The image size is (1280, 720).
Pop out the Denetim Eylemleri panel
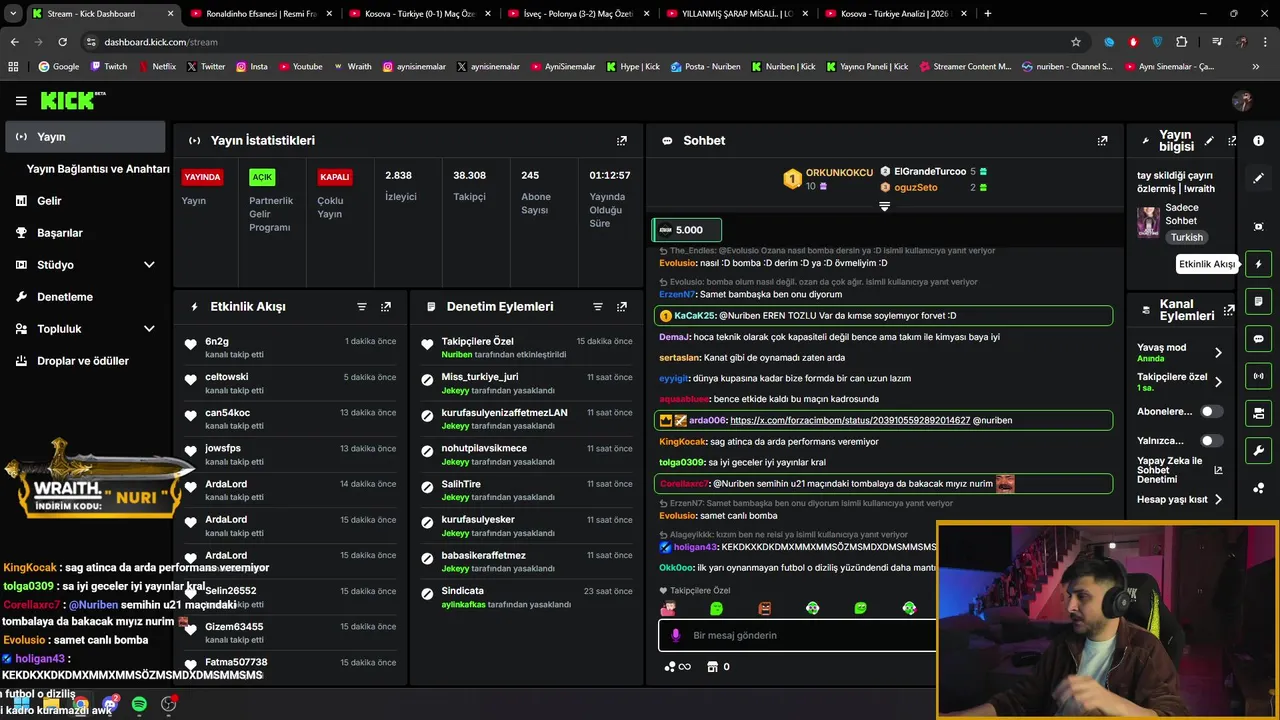tap(622, 307)
